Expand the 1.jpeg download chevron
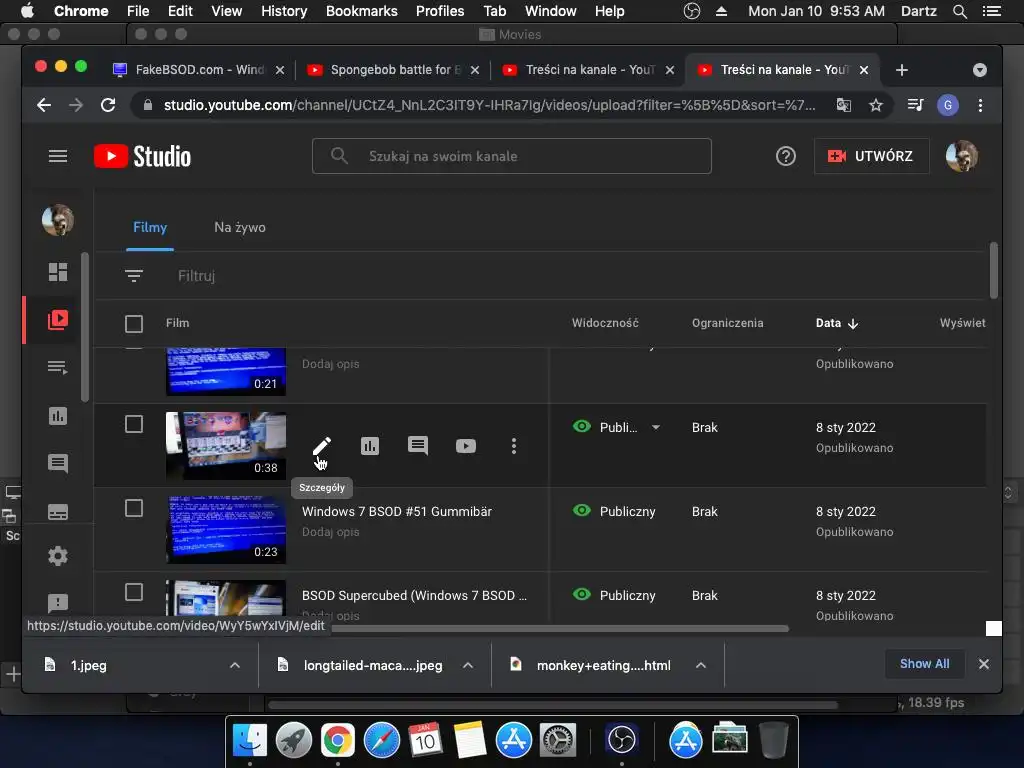 [x=235, y=665]
